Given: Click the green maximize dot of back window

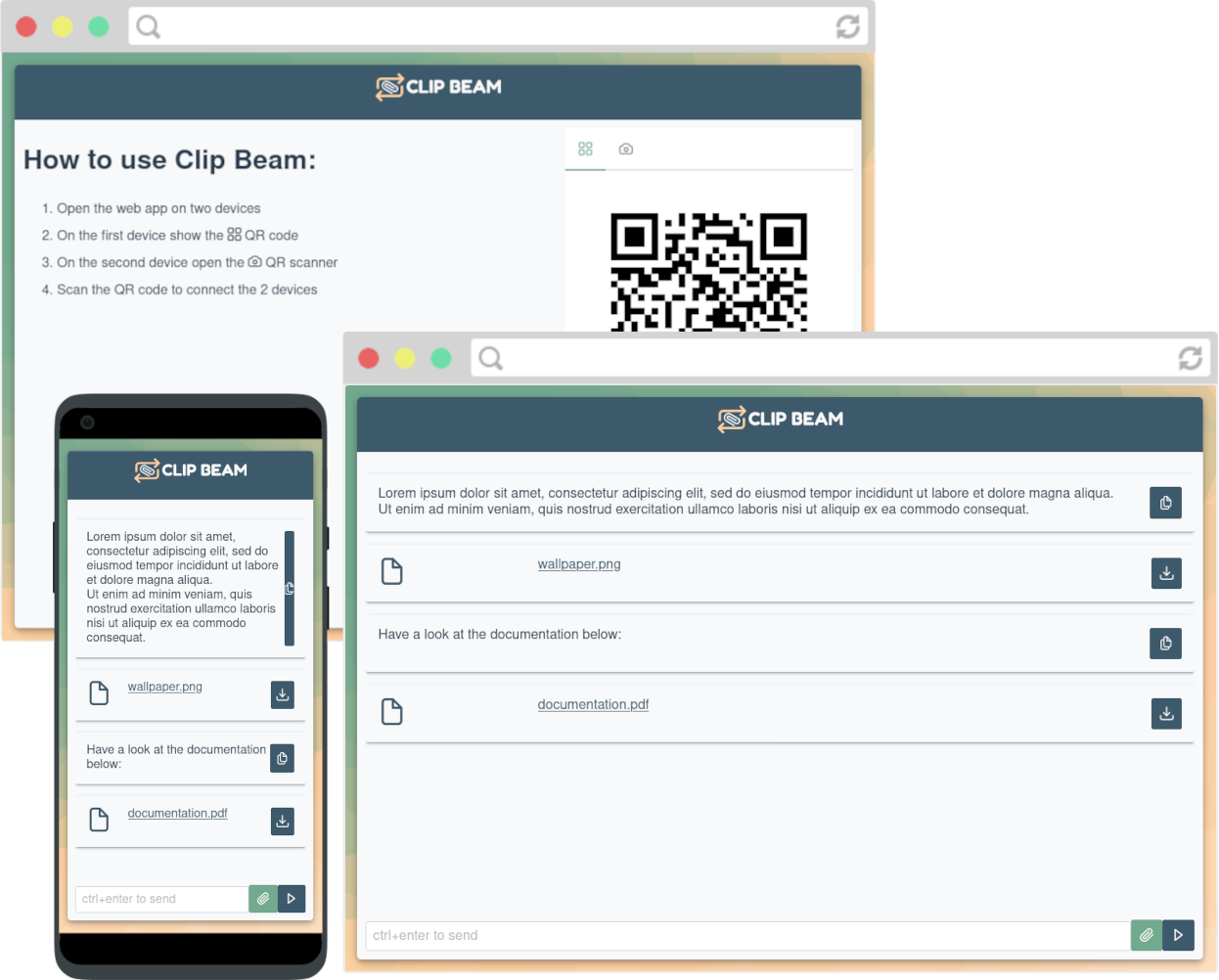Looking at the screenshot, I should 99,26.
